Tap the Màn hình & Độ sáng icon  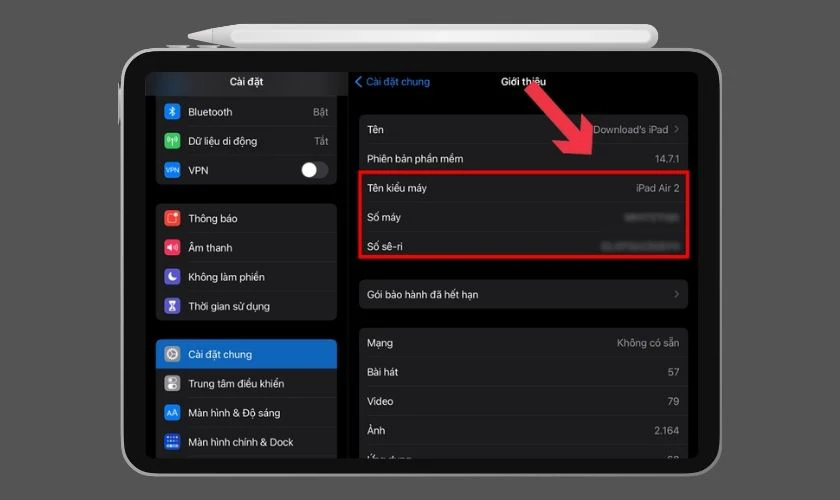pos(172,413)
